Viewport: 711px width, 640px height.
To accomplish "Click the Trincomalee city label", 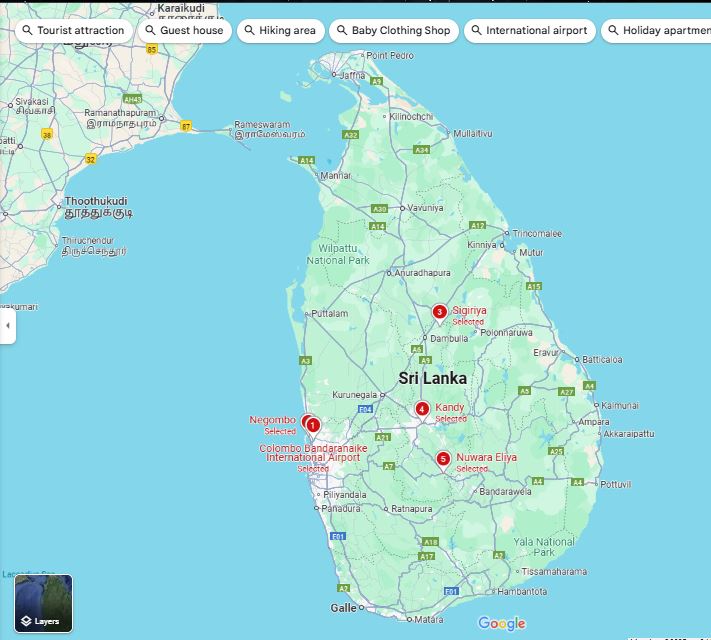I will pos(536,233).
